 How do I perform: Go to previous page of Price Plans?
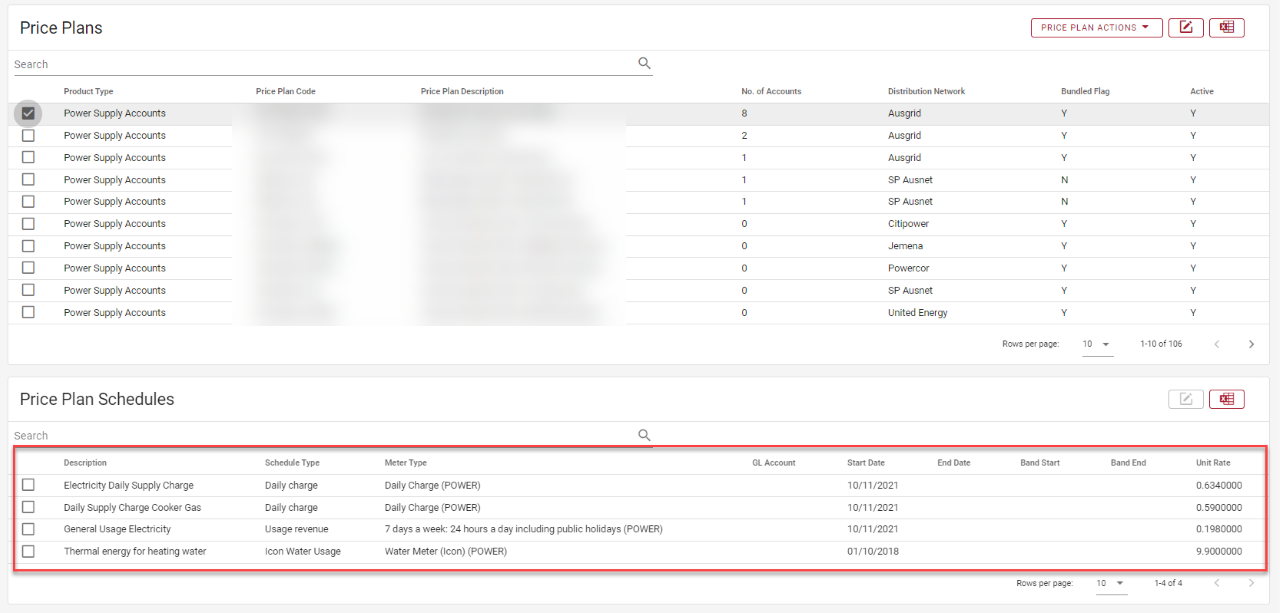pyautogui.click(x=1217, y=344)
